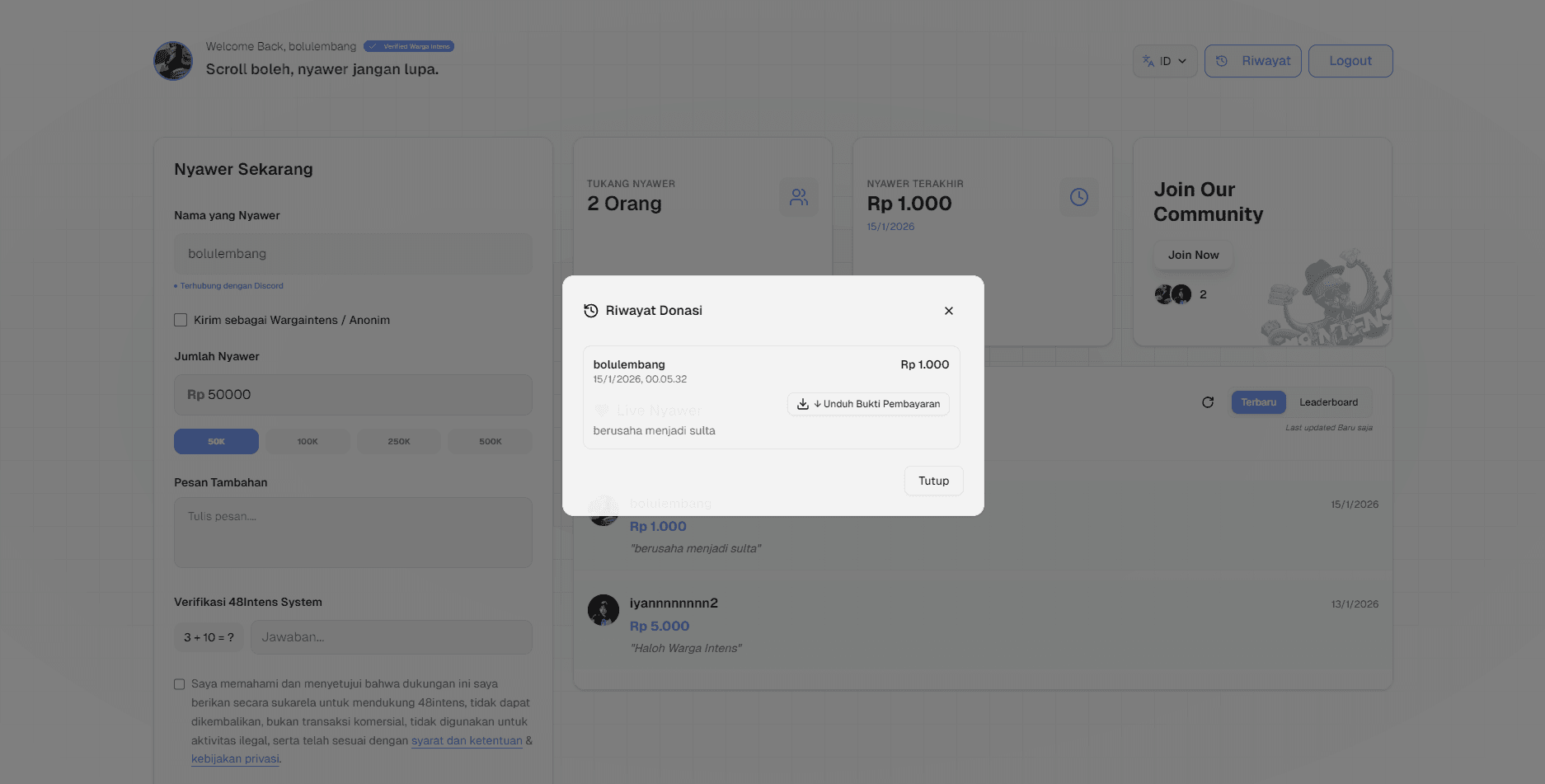Viewport: 1545px width, 784px height.
Task: Open the ID language dropdown
Action: [x=1164, y=61]
